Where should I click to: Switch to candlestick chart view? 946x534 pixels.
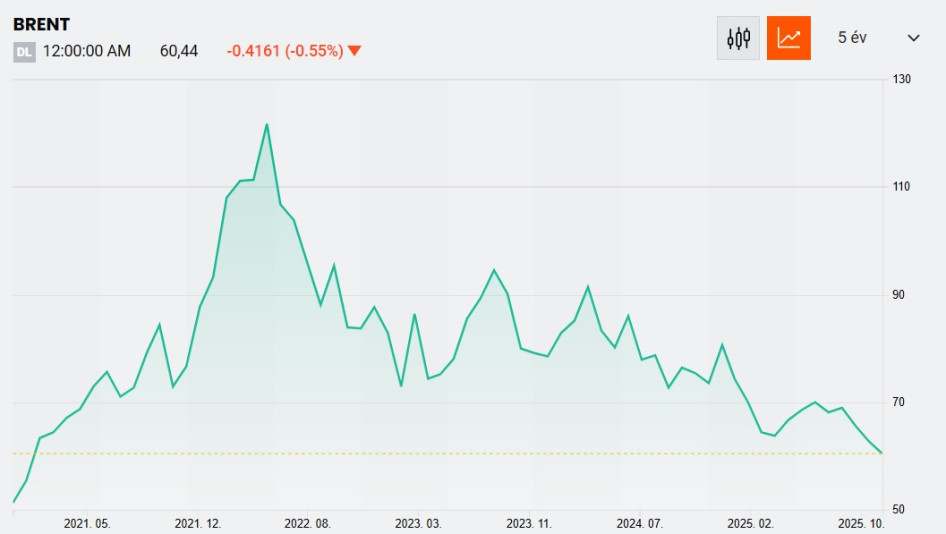coord(738,38)
